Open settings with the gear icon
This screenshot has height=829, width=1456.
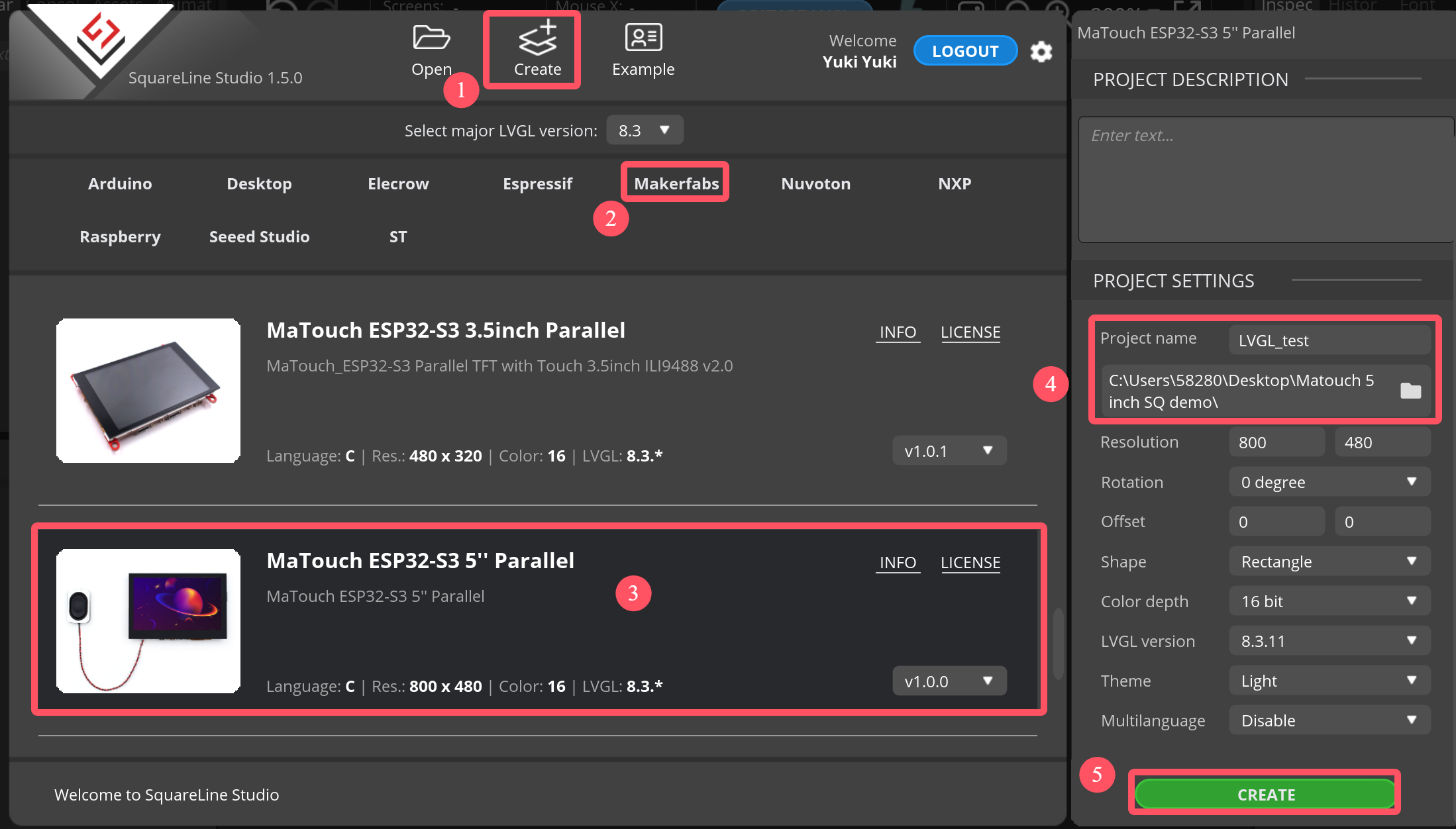click(1041, 52)
